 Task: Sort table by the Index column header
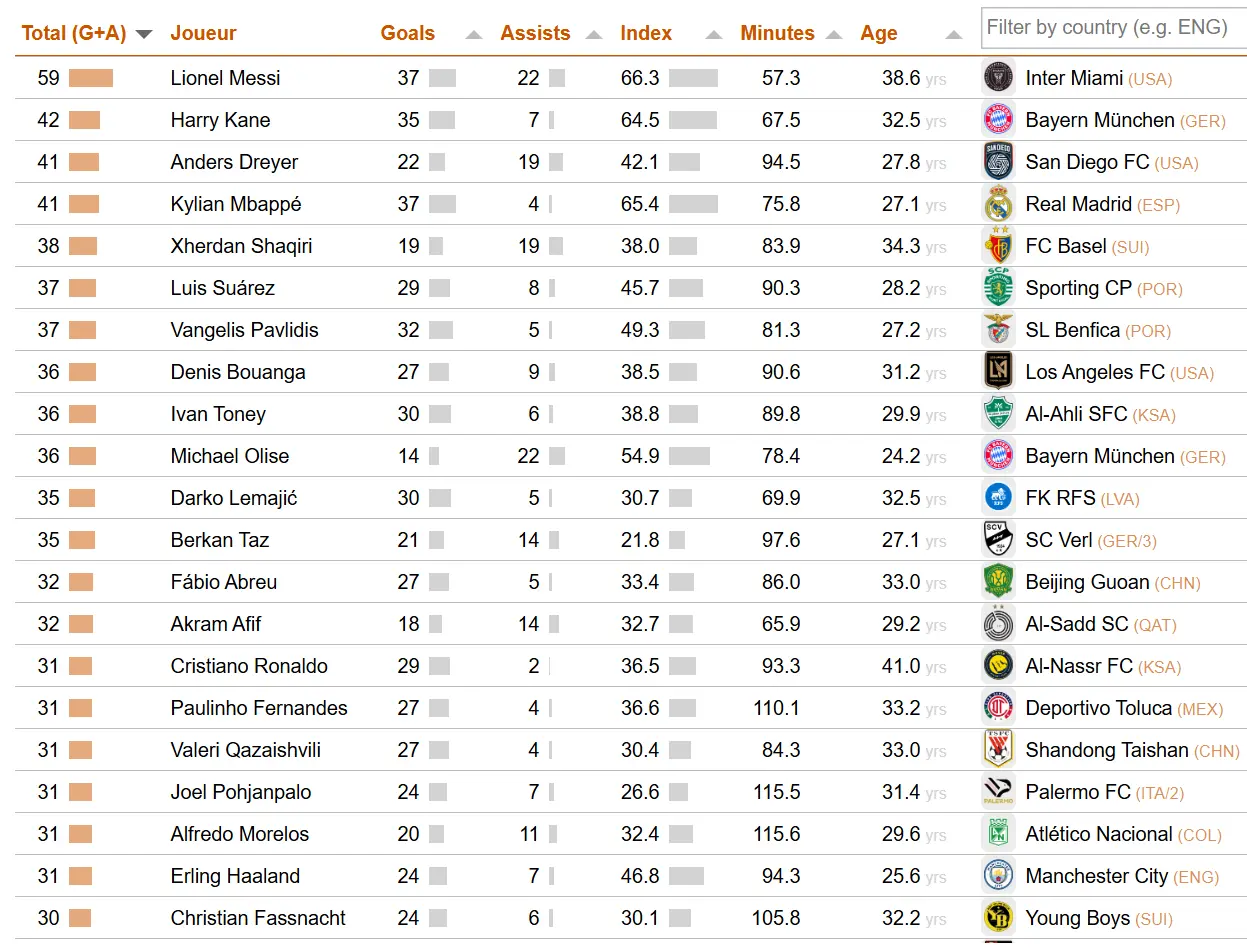tap(646, 33)
